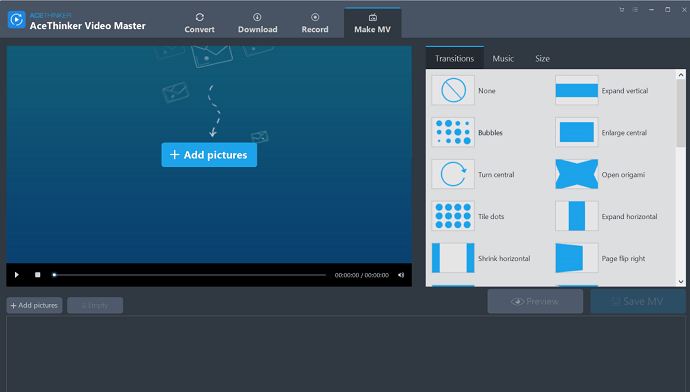Screen dimensions: 690x392
Task: Click the Bubbles transition label
Action: pyautogui.click(x=490, y=132)
